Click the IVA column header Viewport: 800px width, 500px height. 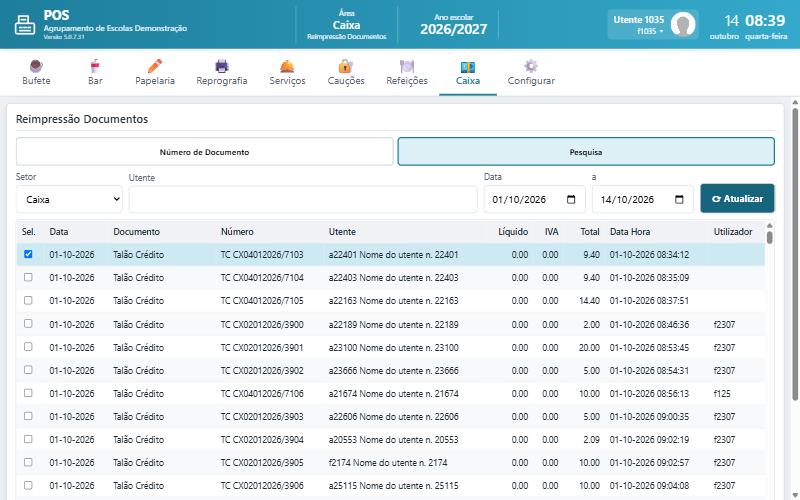click(x=551, y=232)
